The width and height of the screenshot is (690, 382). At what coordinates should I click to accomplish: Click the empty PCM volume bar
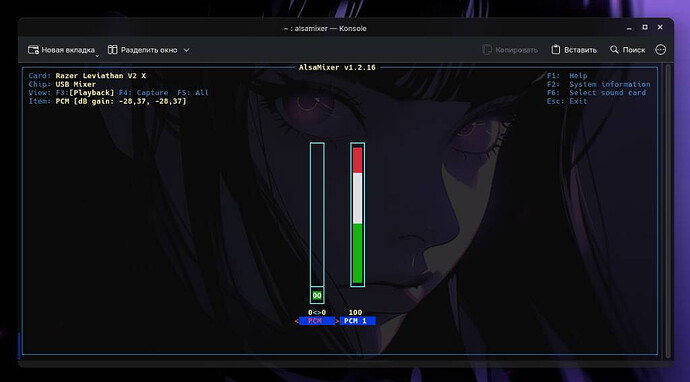click(x=317, y=214)
